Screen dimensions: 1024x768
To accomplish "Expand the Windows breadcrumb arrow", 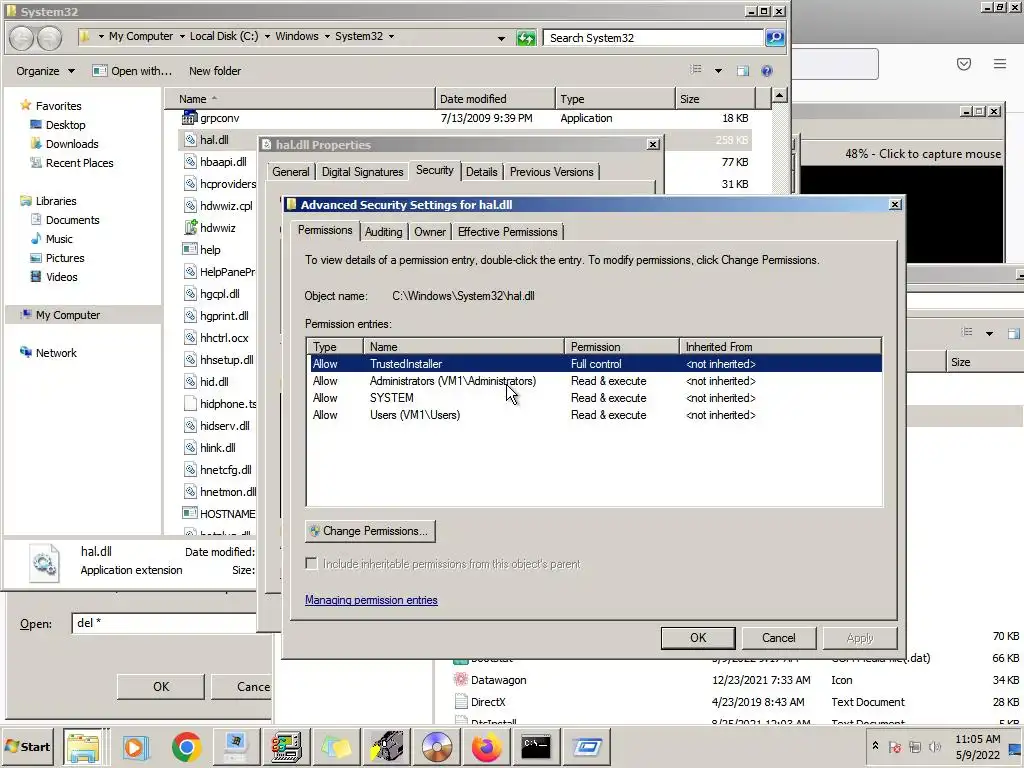I will coord(327,37).
